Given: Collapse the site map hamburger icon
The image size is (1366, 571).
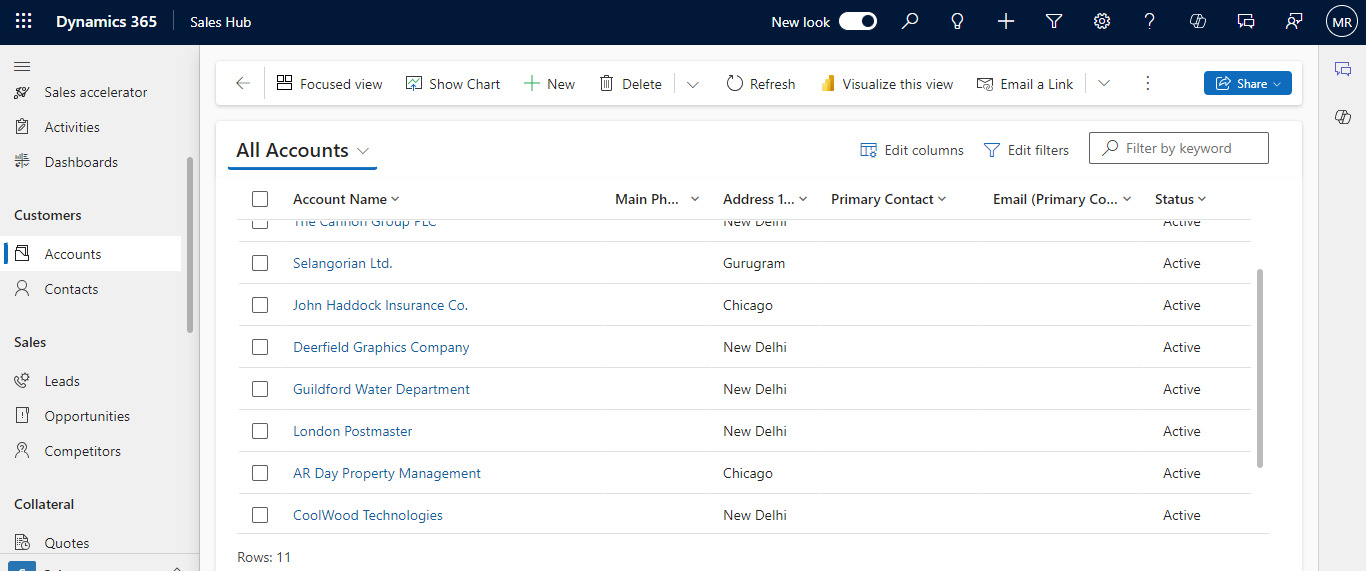Looking at the screenshot, I should click(x=22, y=66).
